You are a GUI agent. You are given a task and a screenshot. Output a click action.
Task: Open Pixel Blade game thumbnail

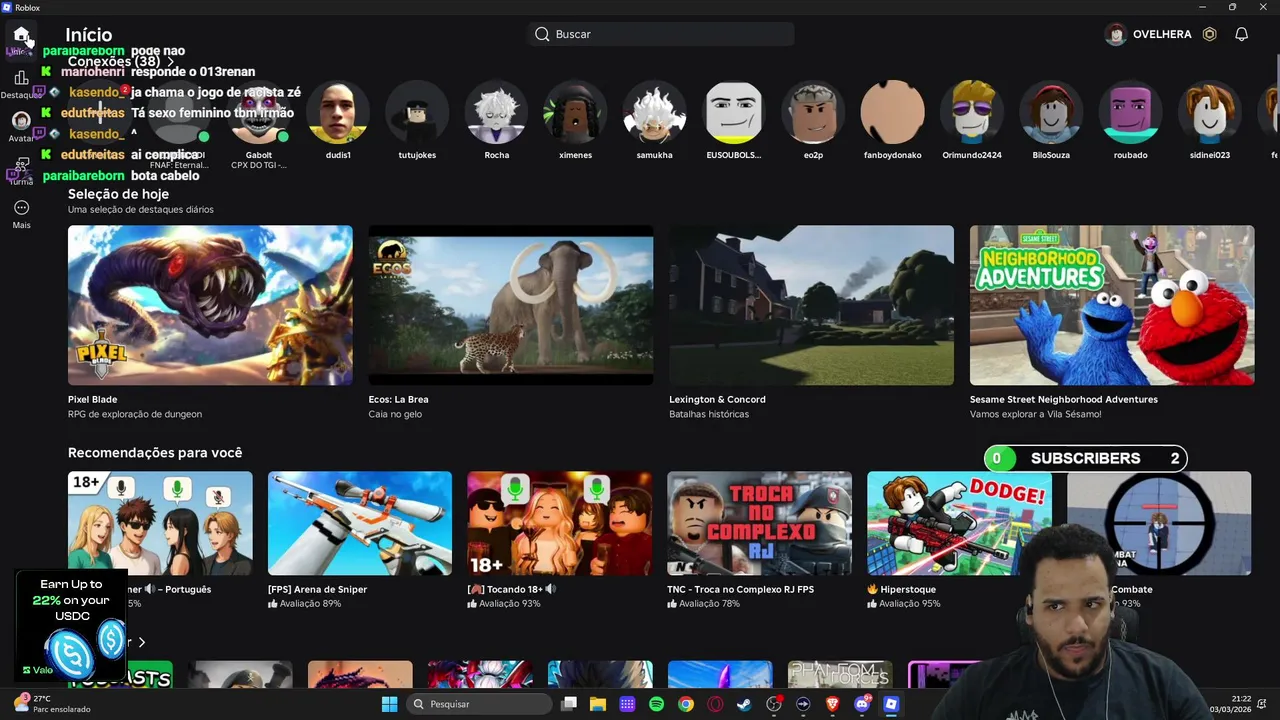pyautogui.click(x=210, y=305)
